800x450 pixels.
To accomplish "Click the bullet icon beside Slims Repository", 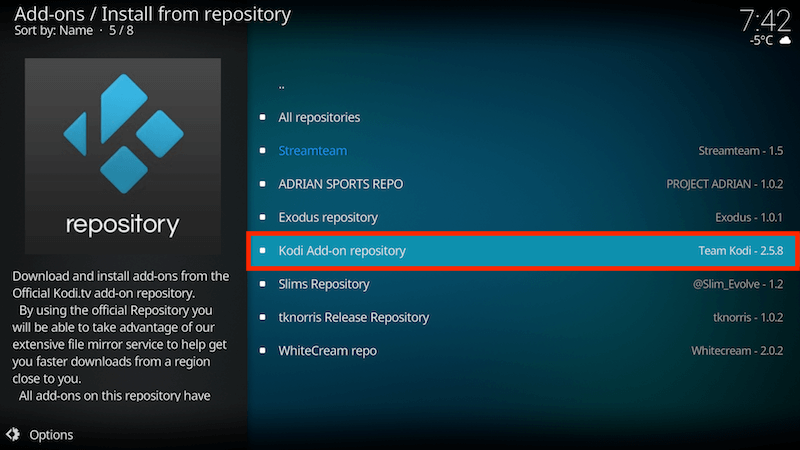I will click(x=262, y=284).
